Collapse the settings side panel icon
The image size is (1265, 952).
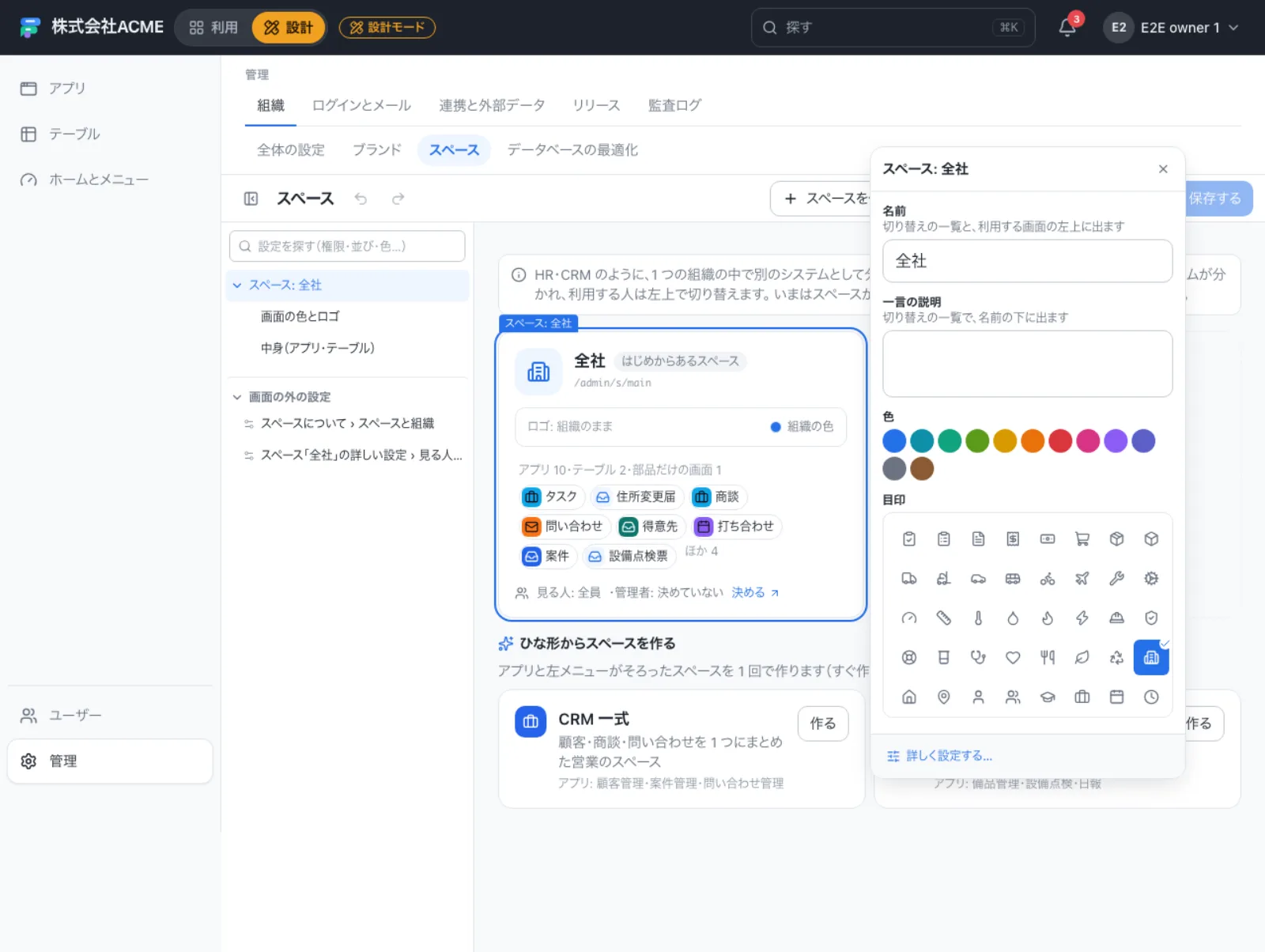[x=251, y=198]
